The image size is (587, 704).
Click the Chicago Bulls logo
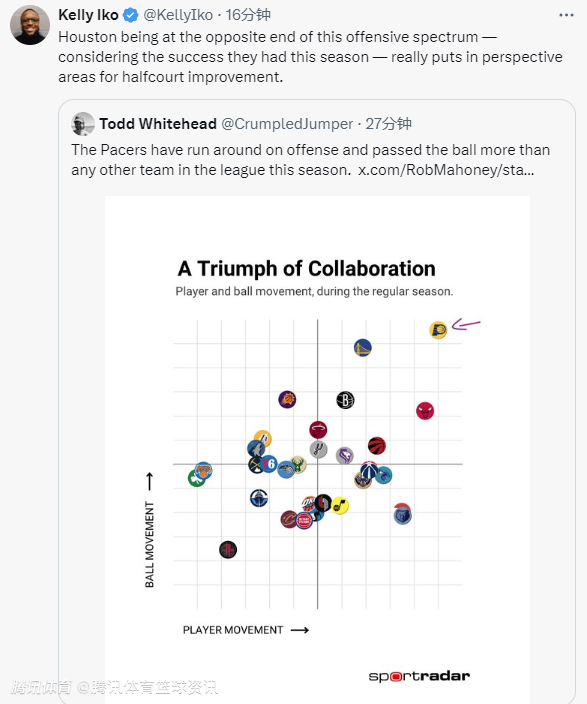click(x=424, y=411)
